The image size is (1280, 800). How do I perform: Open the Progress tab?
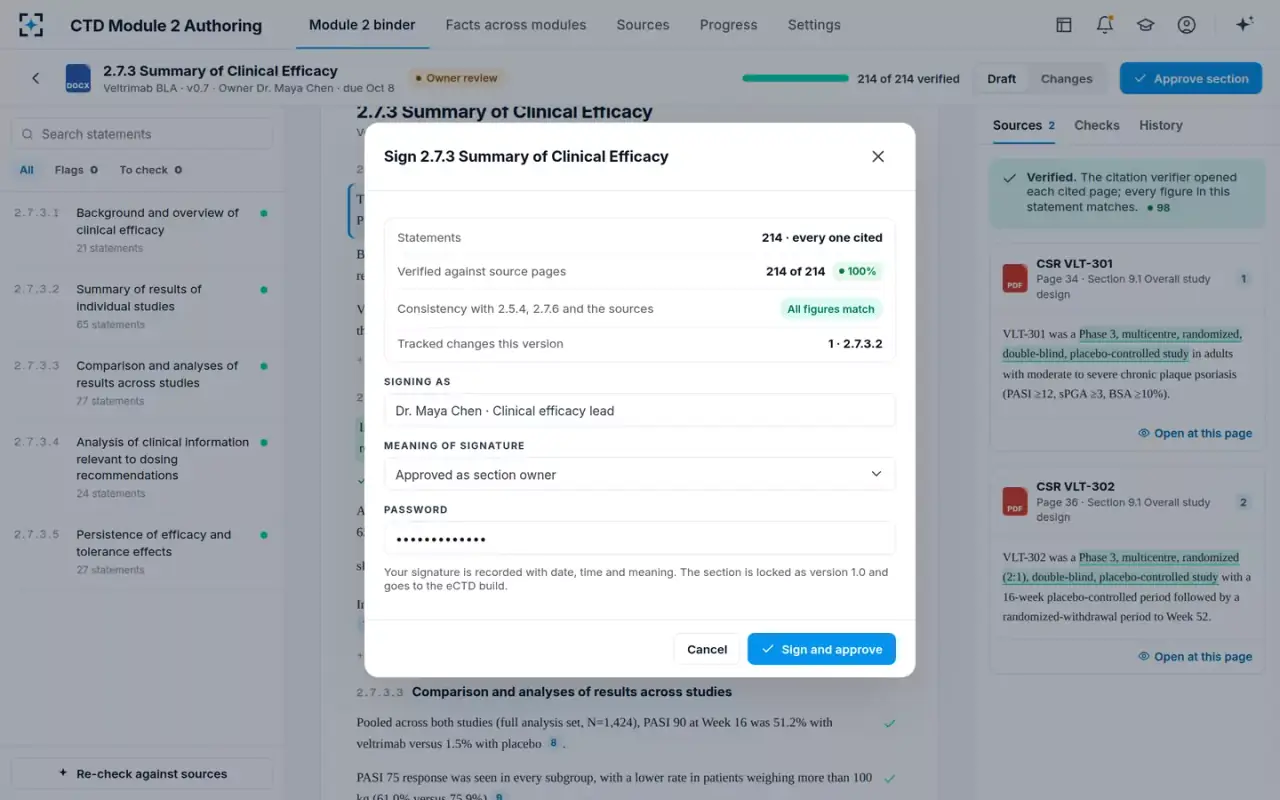728,25
